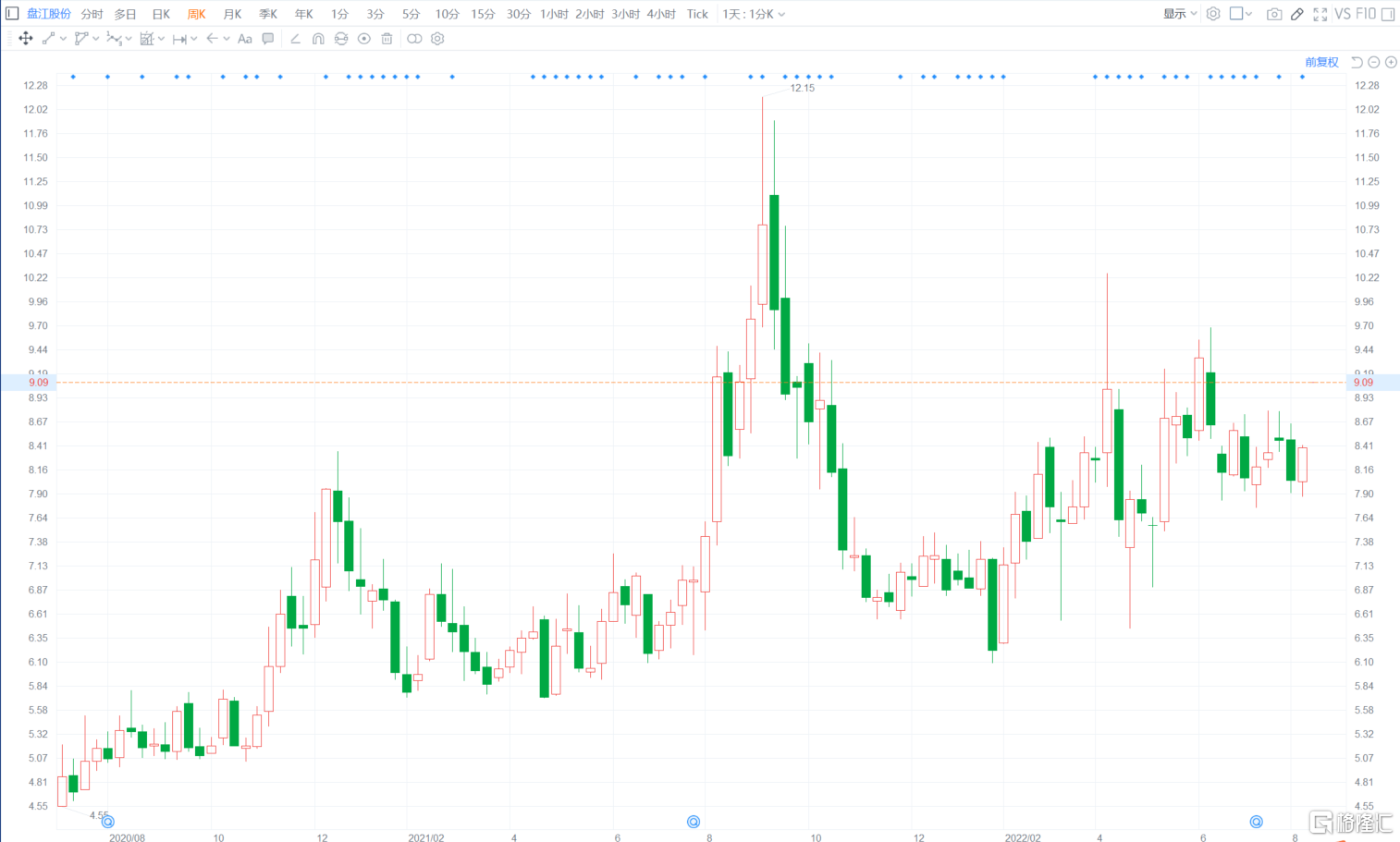Click the 2022/02 event marker on timeline
1400x842 pixels.
click(x=1256, y=822)
